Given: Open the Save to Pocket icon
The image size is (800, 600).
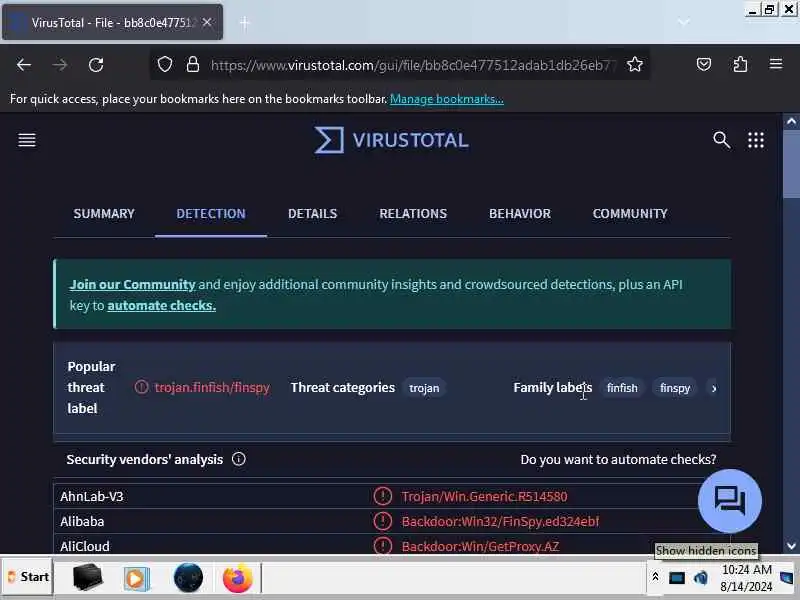Looking at the screenshot, I should click(704, 64).
